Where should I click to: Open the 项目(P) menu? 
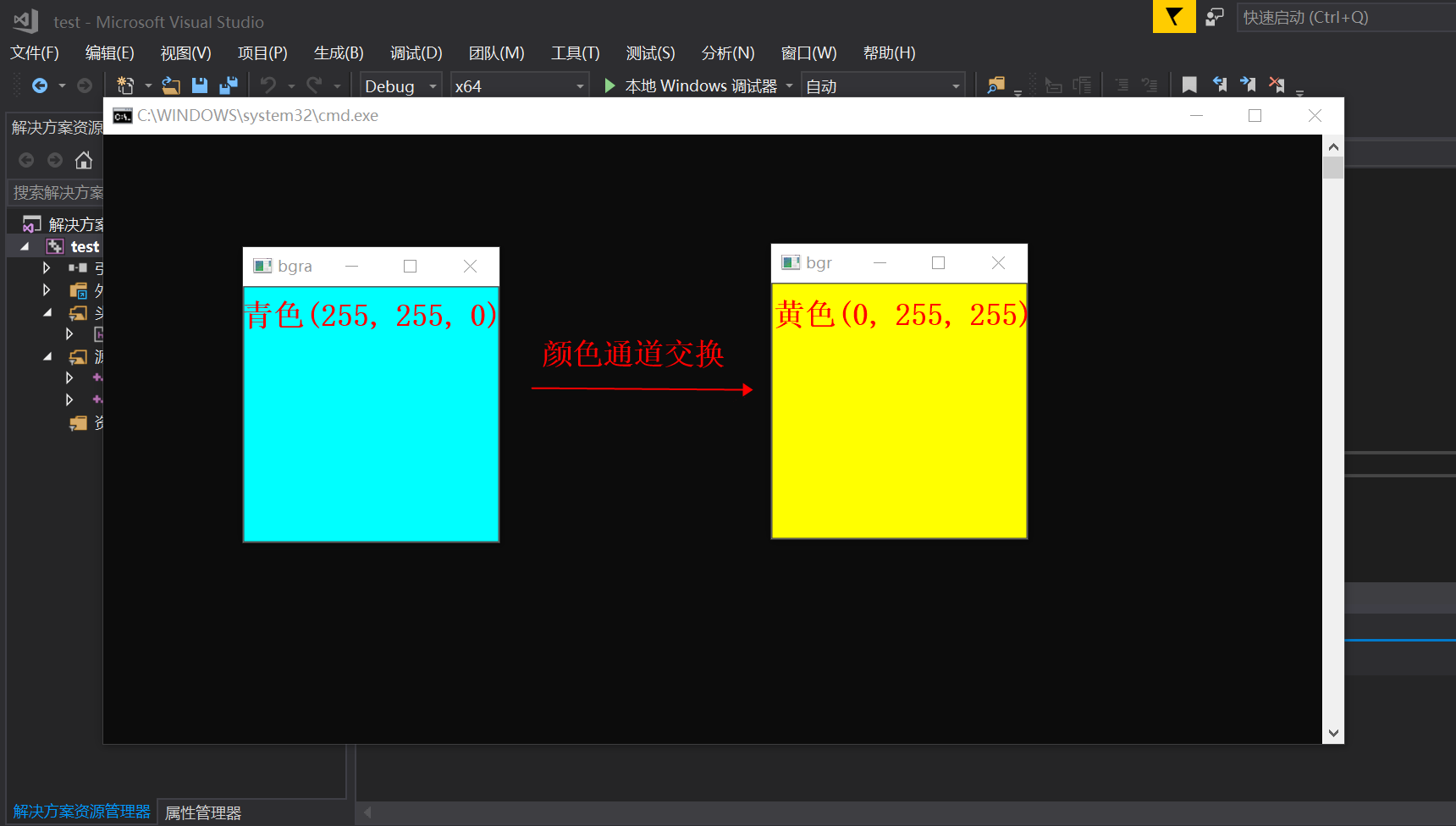coord(262,52)
